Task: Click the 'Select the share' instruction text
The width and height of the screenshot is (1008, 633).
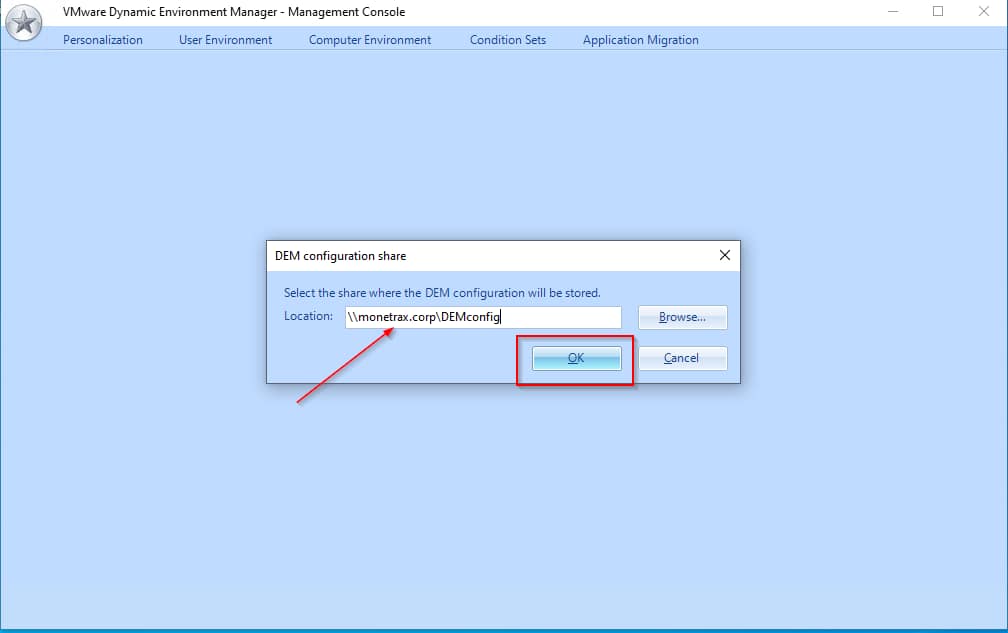Action: coord(442,293)
